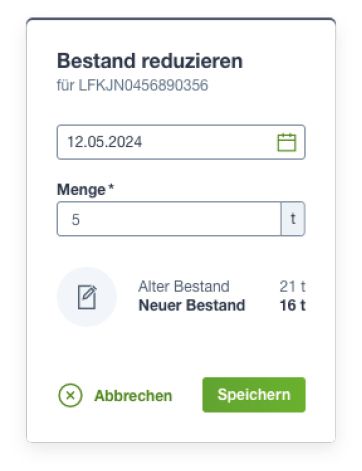Click the pencil note edit icon
The image size is (362, 471).
[87, 297]
